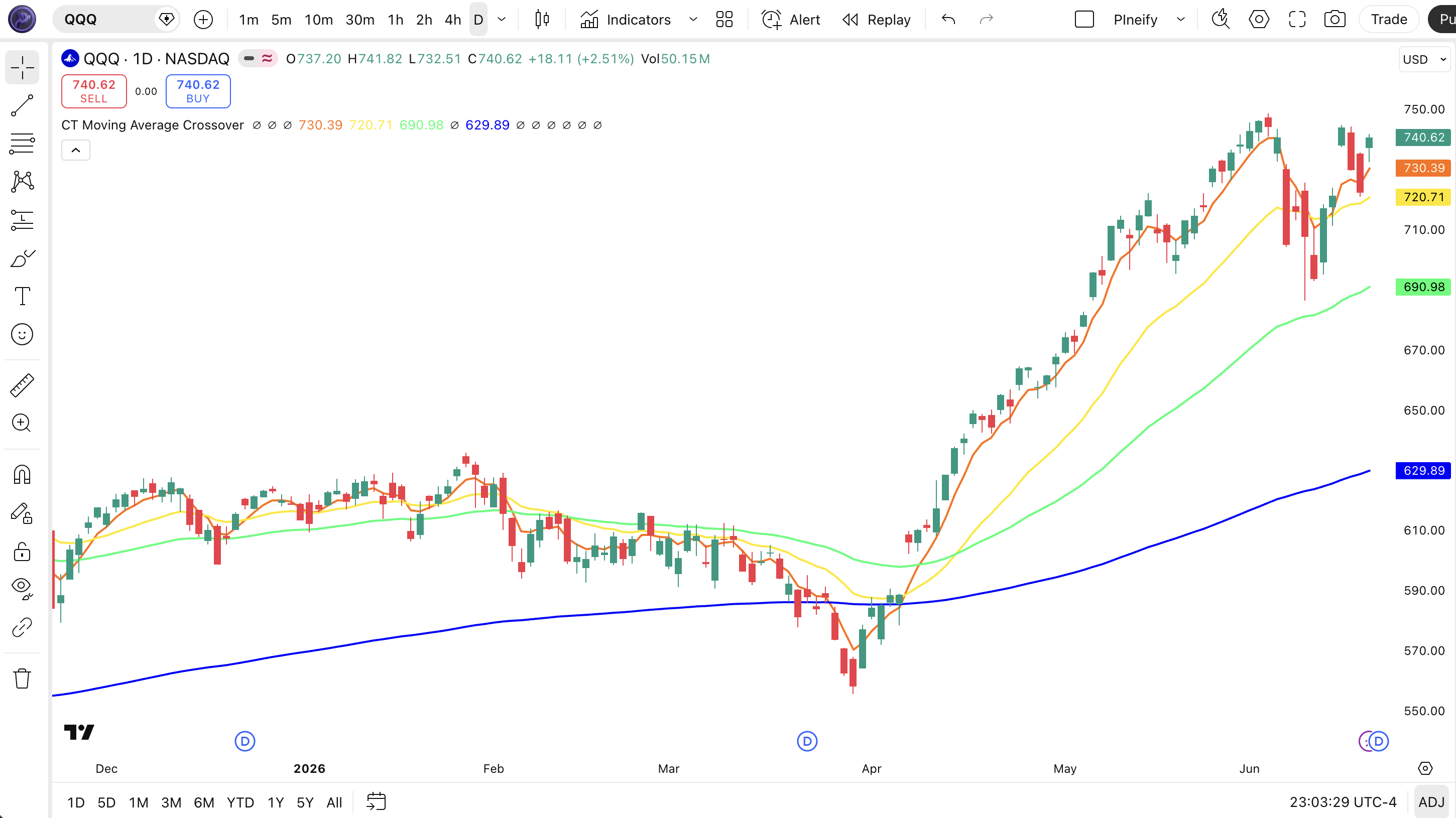1456x818 pixels.
Task: Click the trash remove objects icon
Action: pyautogui.click(x=22, y=678)
